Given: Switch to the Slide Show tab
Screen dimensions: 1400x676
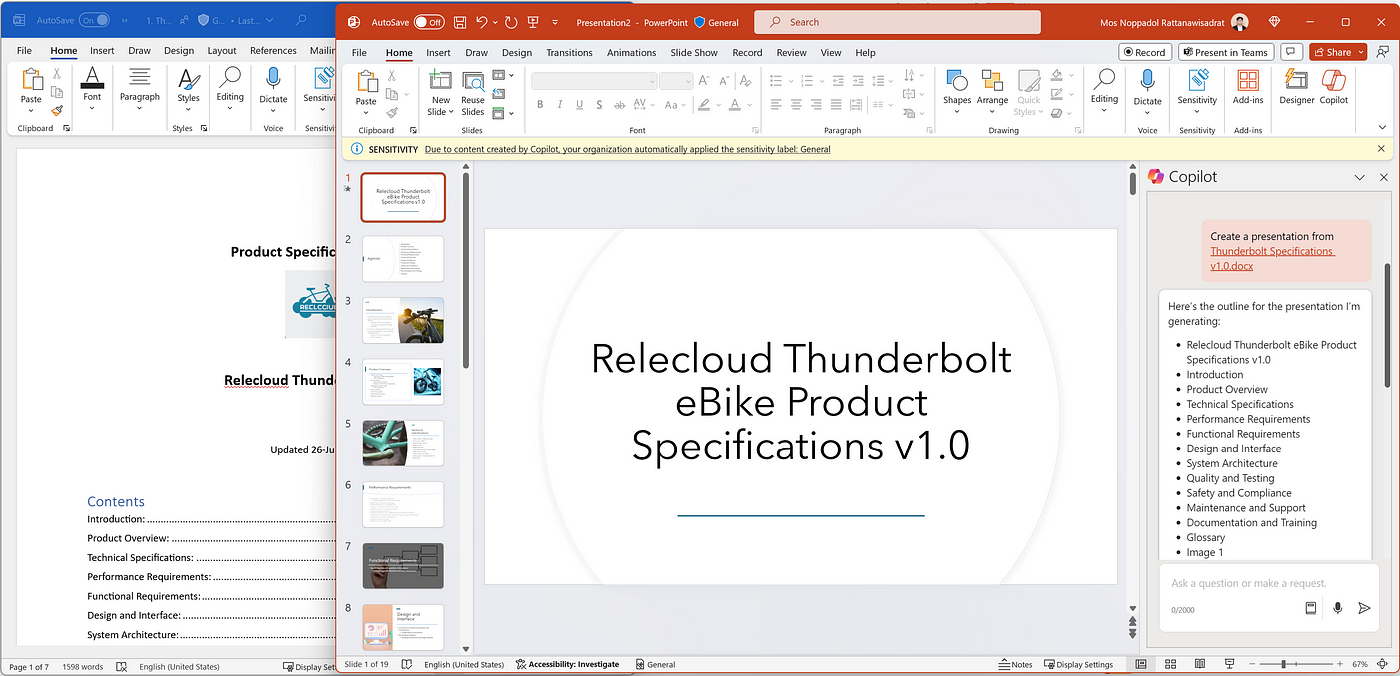Looking at the screenshot, I should coord(693,53).
